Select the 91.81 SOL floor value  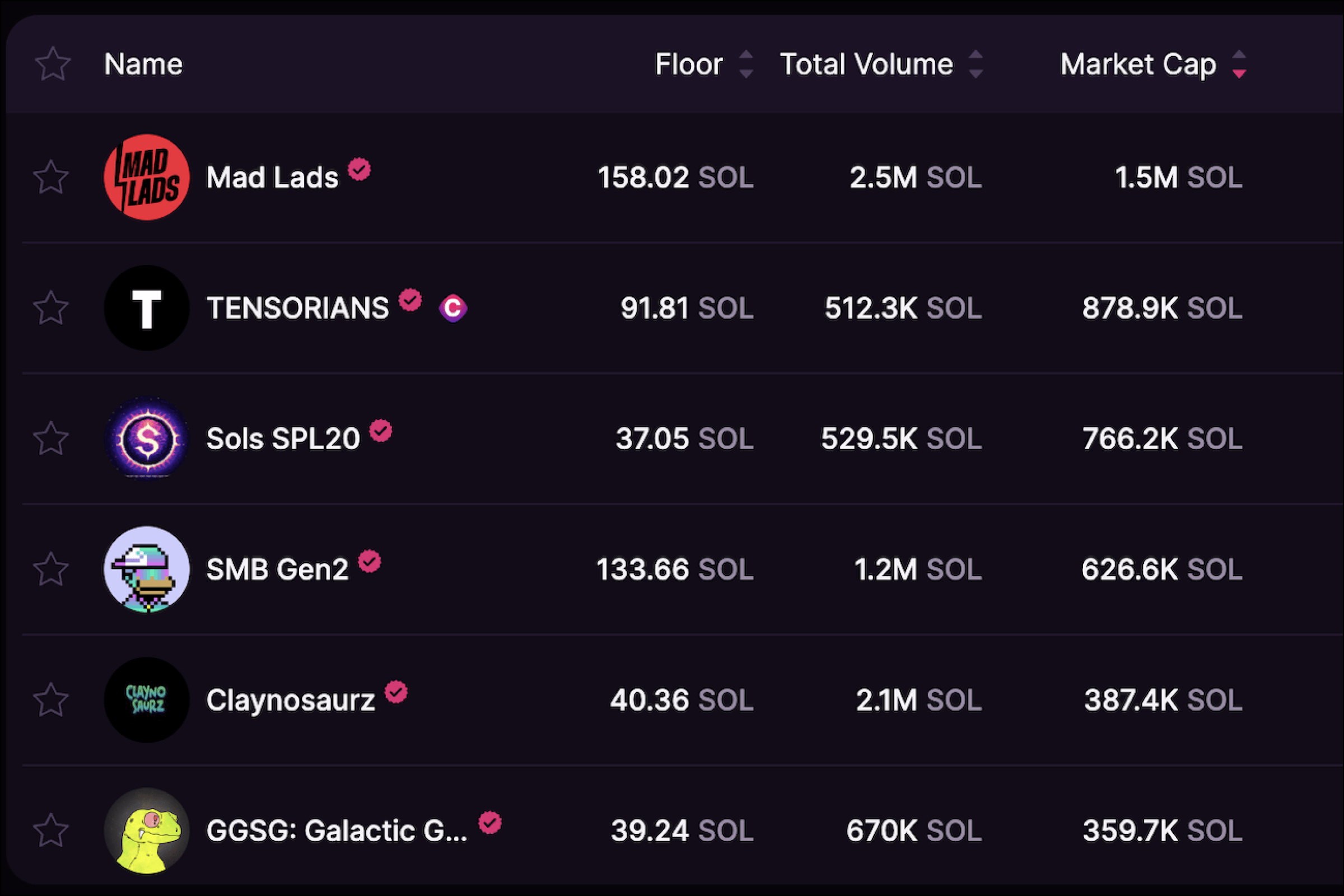pos(687,308)
